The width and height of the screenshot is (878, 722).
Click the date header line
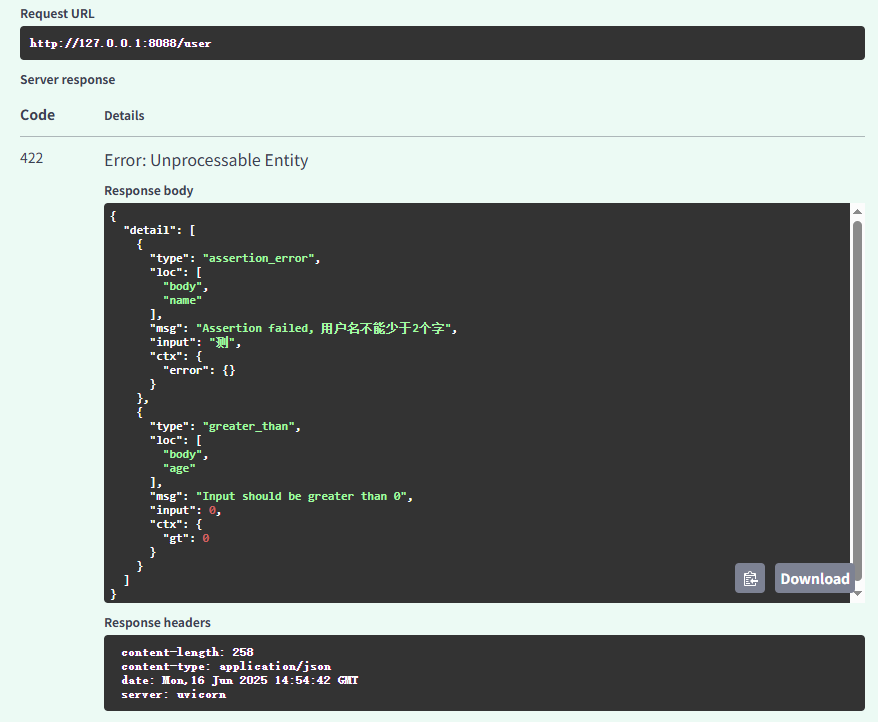coord(239,680)
